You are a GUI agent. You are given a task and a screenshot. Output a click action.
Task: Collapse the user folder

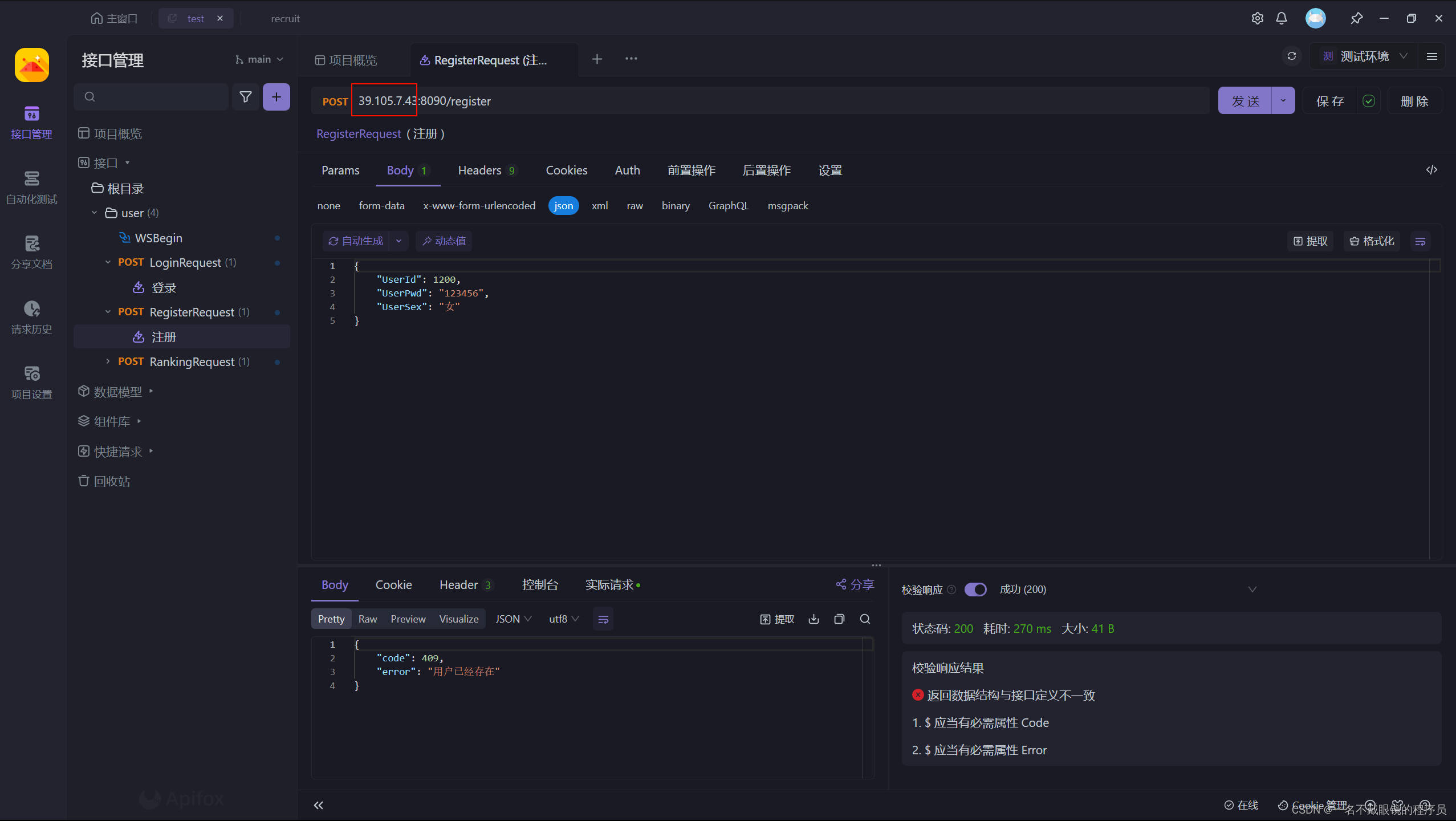(94, 213)
